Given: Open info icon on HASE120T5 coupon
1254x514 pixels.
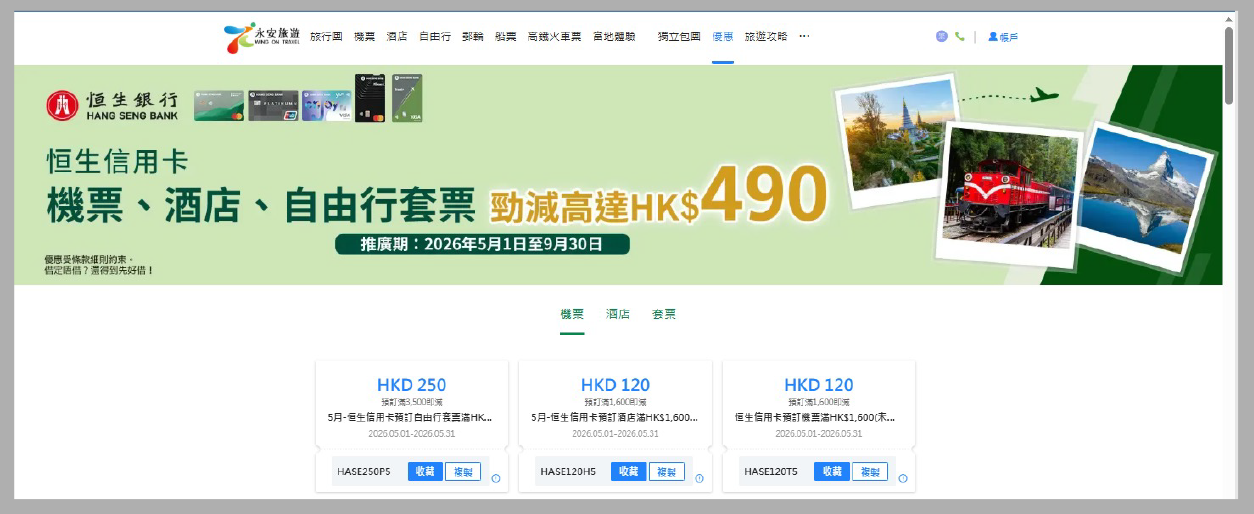Looking at the screenshot, I should [x=902, y=478].
